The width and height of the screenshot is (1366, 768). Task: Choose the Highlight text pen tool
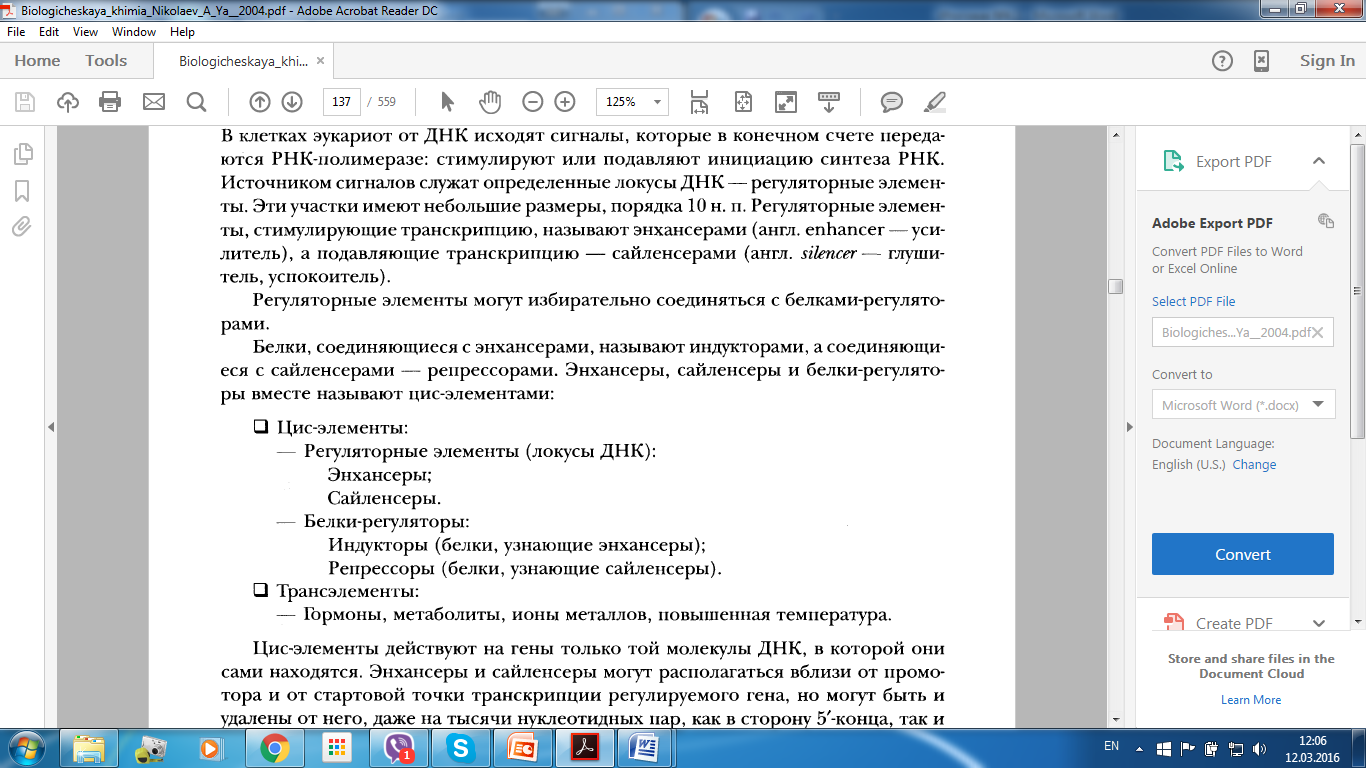point(934,101)
